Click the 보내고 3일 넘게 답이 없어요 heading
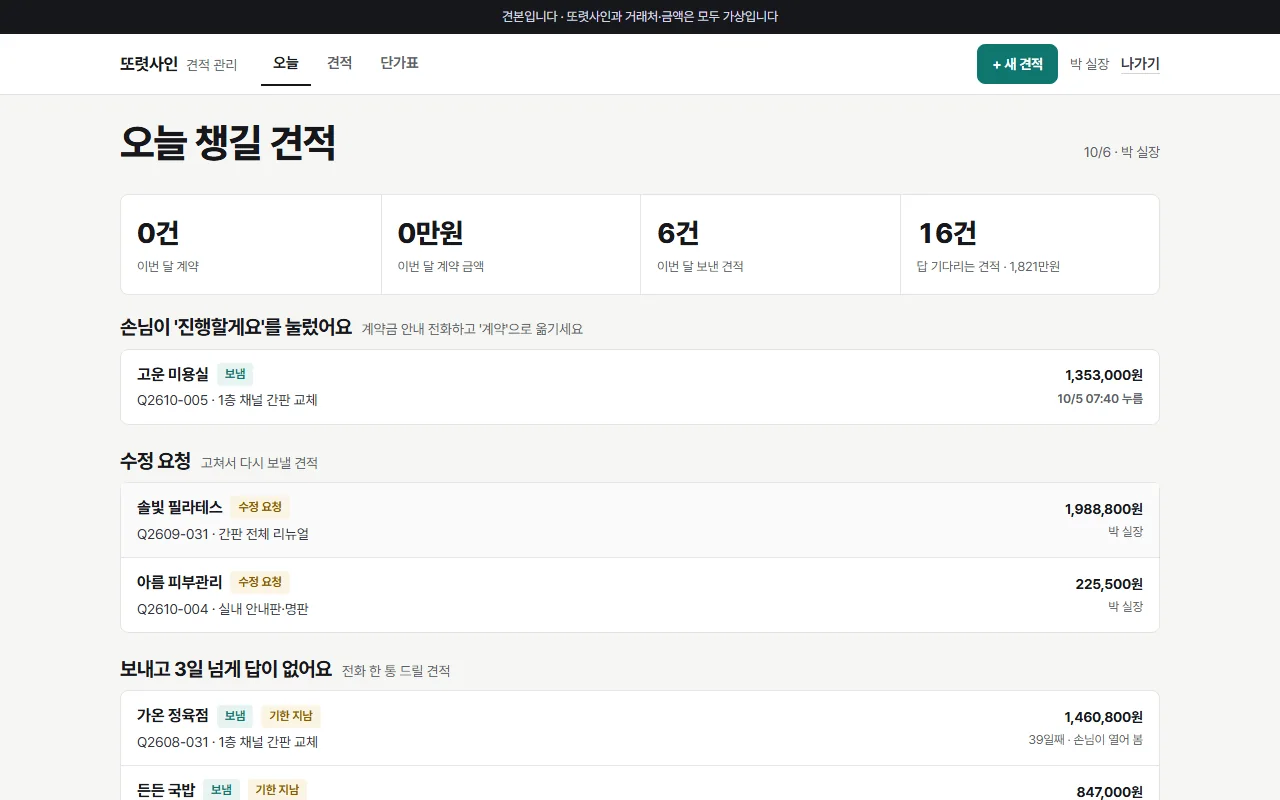 226,669
